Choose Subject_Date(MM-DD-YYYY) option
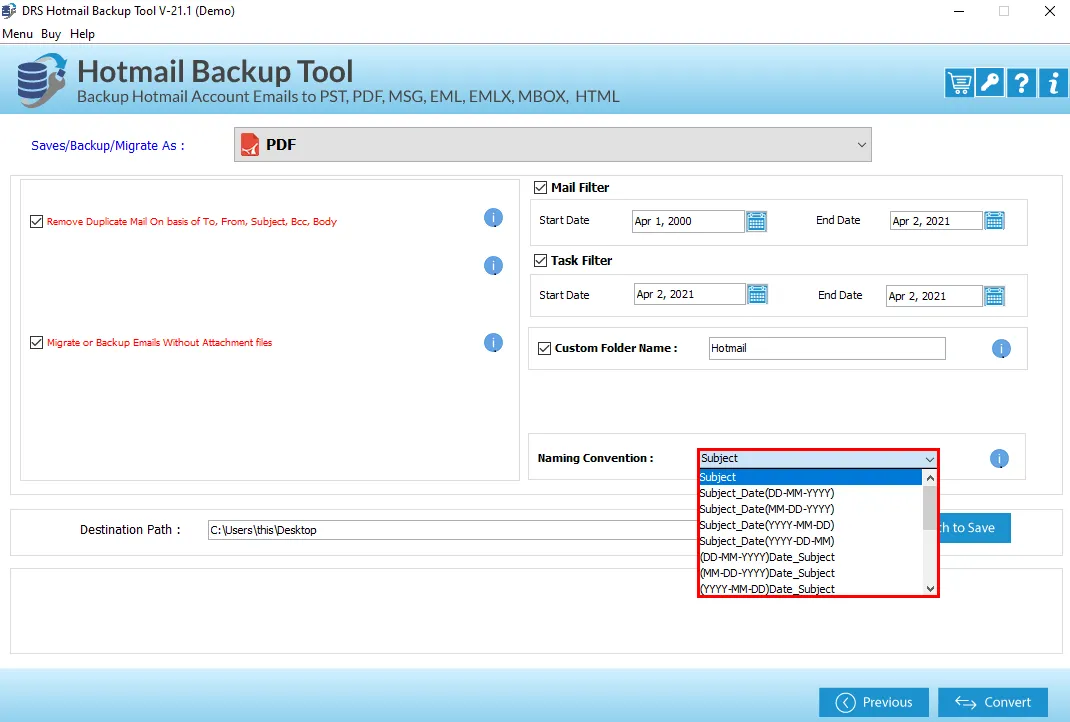Screen dimensions: 1070x722 (x=811, y=509)
